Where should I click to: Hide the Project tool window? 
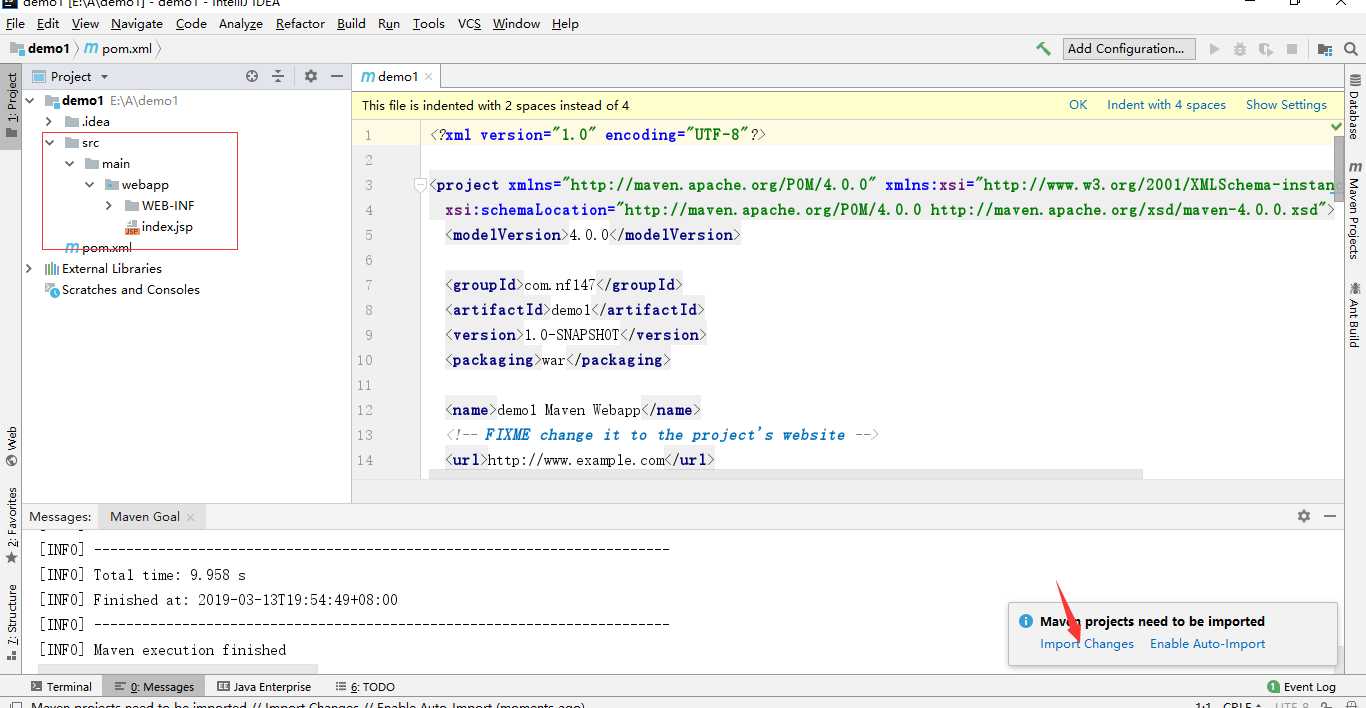coord(337,76)
